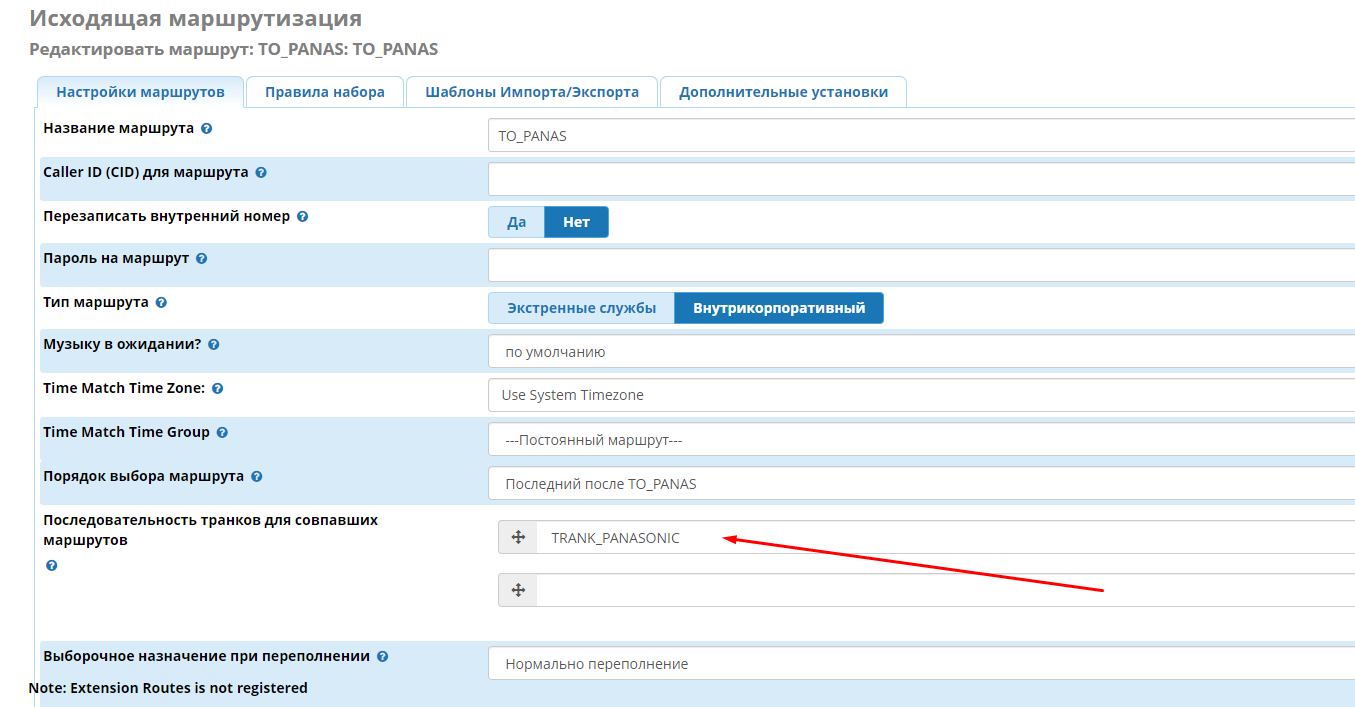
Task: Switch to Правила набора tab
Action: (324, 92)
